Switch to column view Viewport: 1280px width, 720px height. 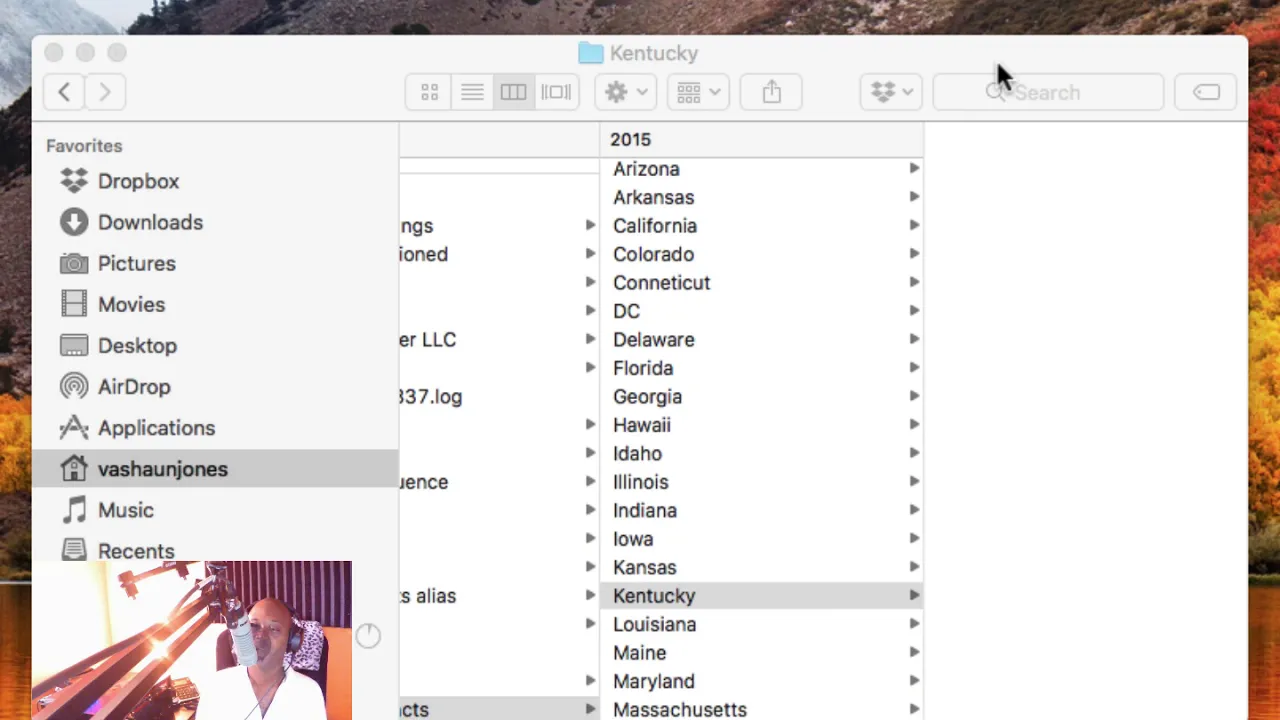(x=513, y=92)
